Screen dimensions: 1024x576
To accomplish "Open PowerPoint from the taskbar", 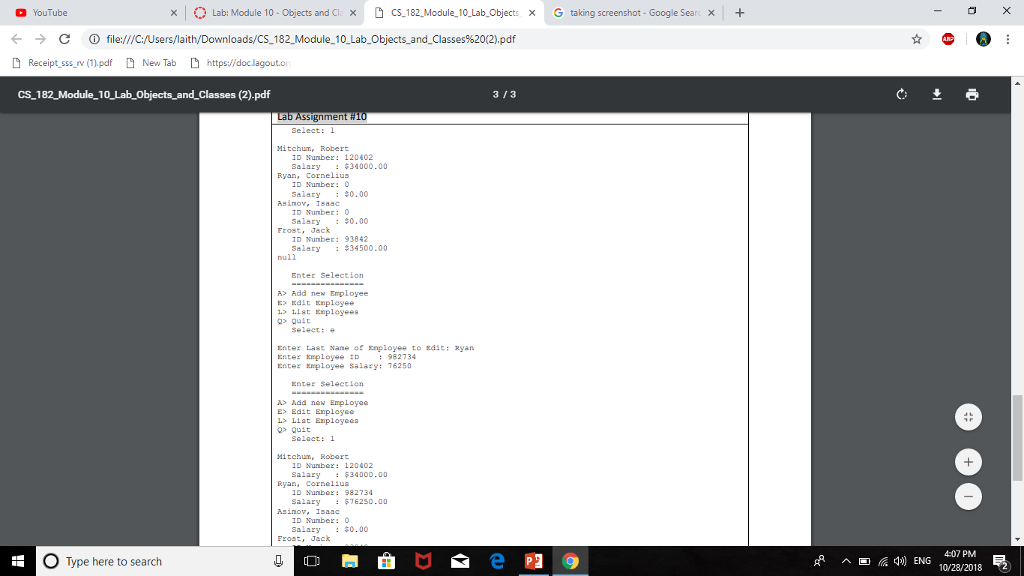I will [534, 561].
